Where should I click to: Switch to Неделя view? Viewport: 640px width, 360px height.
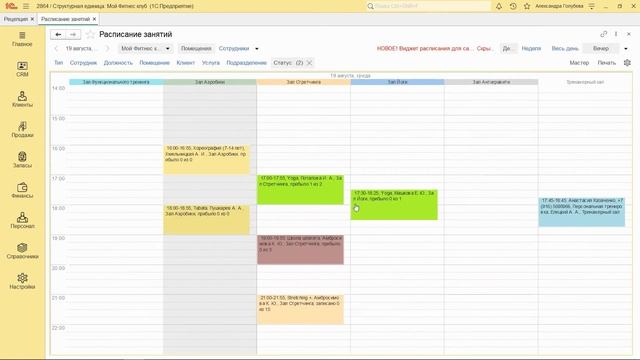tap(531, 48)
